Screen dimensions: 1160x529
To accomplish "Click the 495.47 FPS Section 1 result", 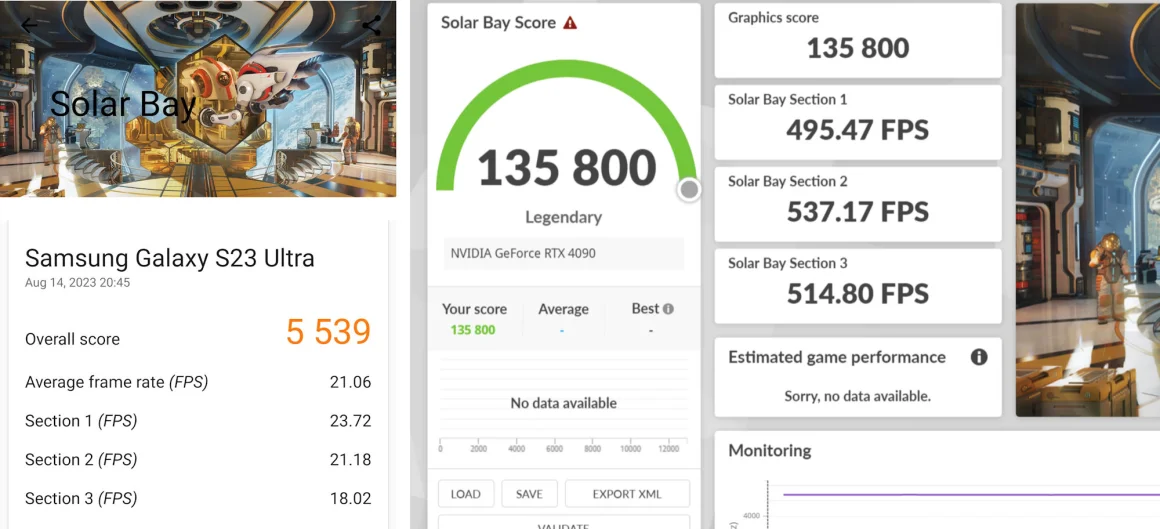I will pyautogui.click(x=857, y=130).
